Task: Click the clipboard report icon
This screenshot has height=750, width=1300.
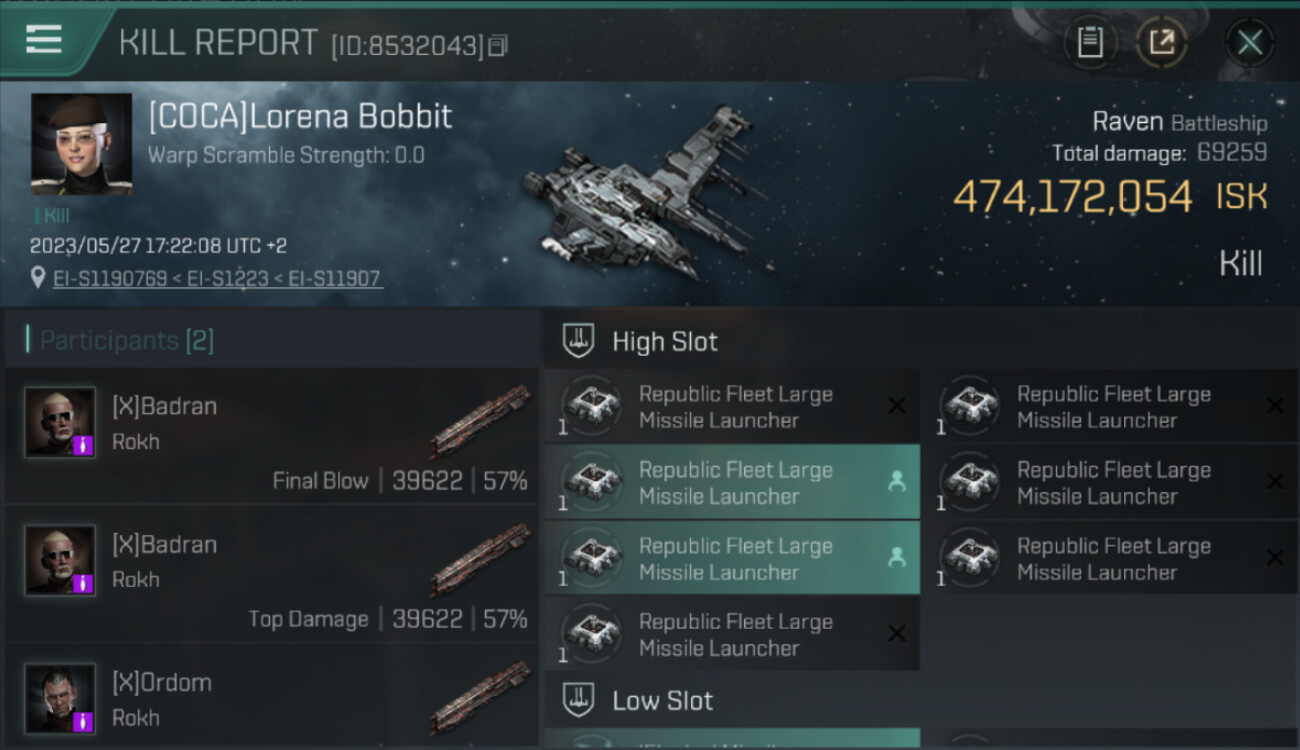Action: coord(1089,42)
